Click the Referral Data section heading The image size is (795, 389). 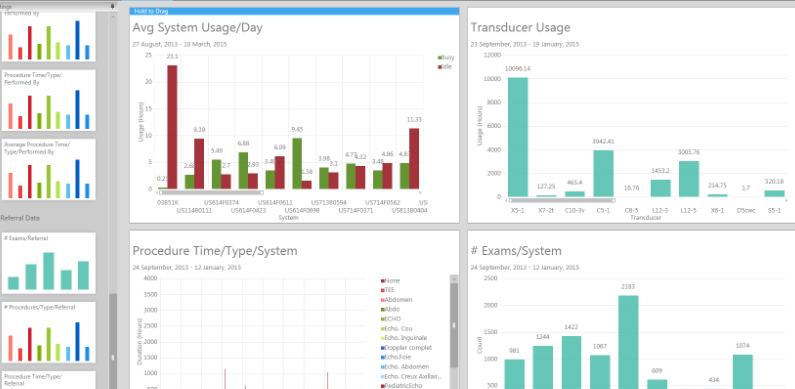tap(20, 218)
